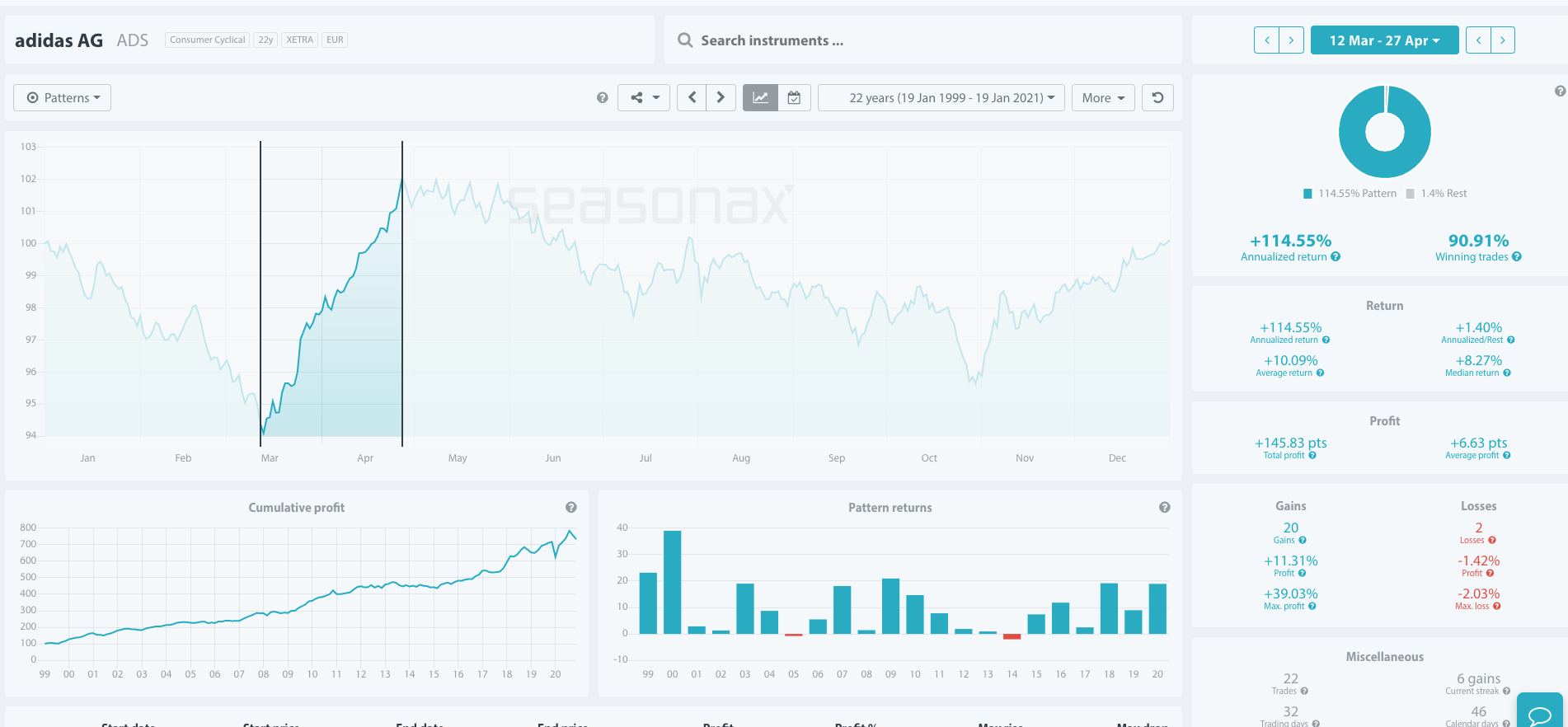Move start date later with right chevron
Image resolution: width=1568 pixels, height=727 pixels.
click(1292, 40)
